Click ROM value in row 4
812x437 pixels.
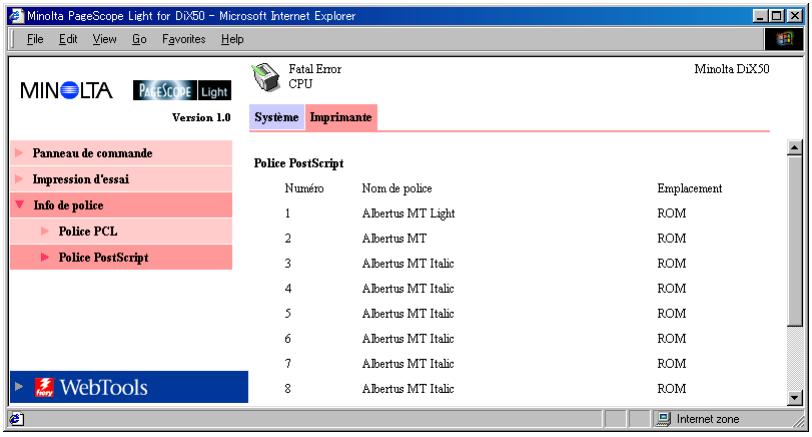(672, 288)
